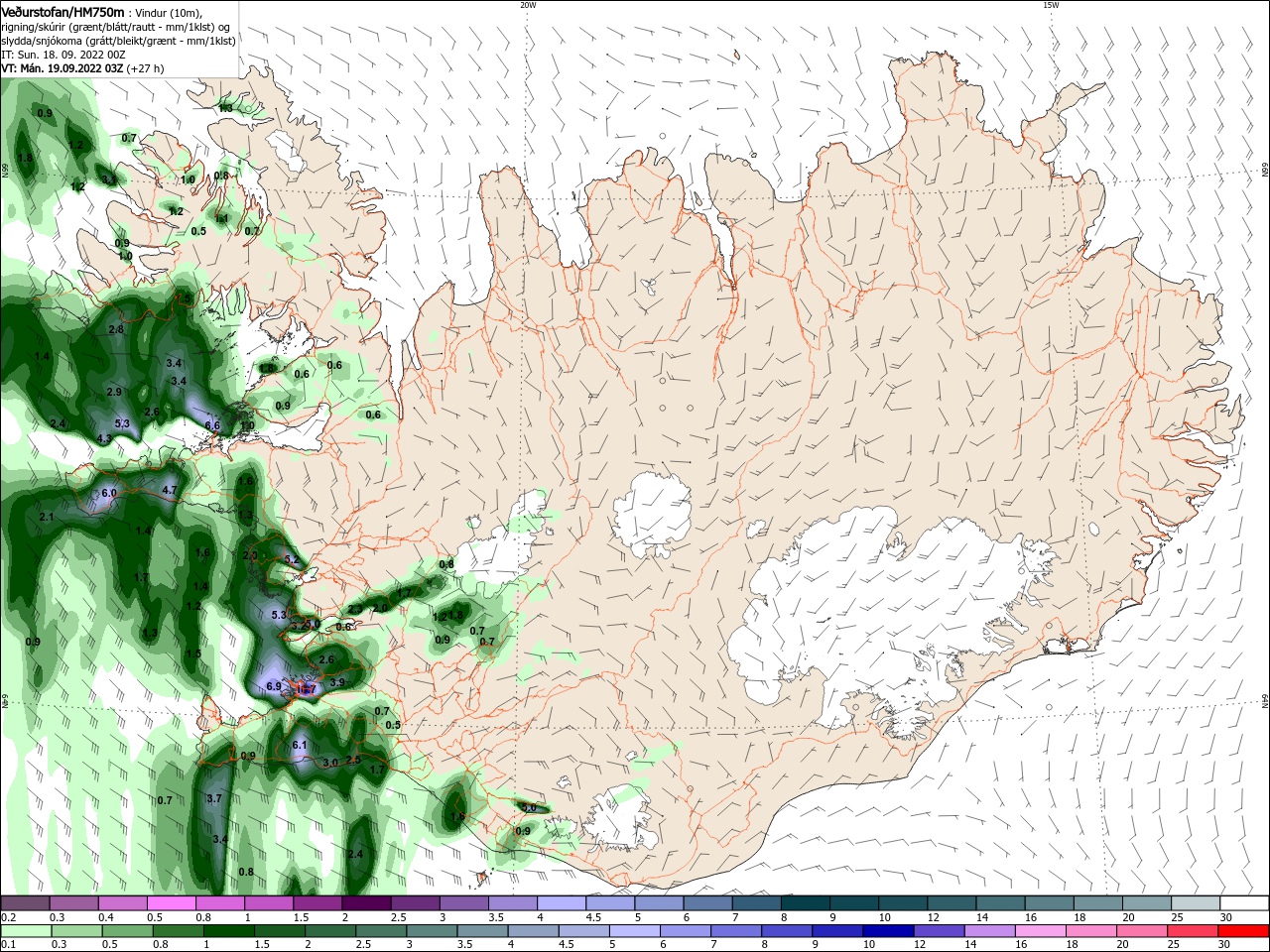
Task: Select dark purple snow swatch starting at 2
Action: (x=365, y=903)
